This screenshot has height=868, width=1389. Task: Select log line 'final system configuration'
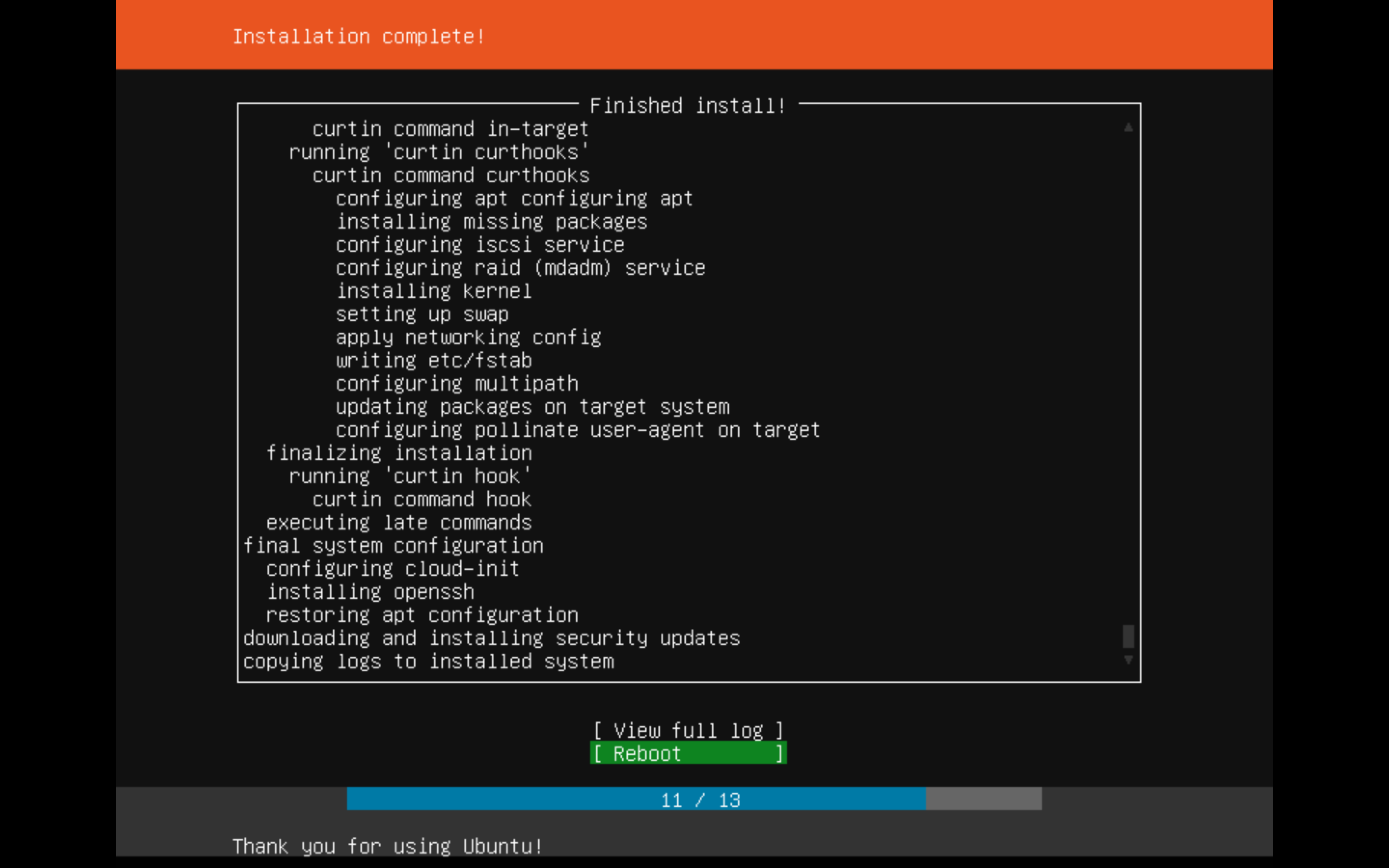coord(393,546)
